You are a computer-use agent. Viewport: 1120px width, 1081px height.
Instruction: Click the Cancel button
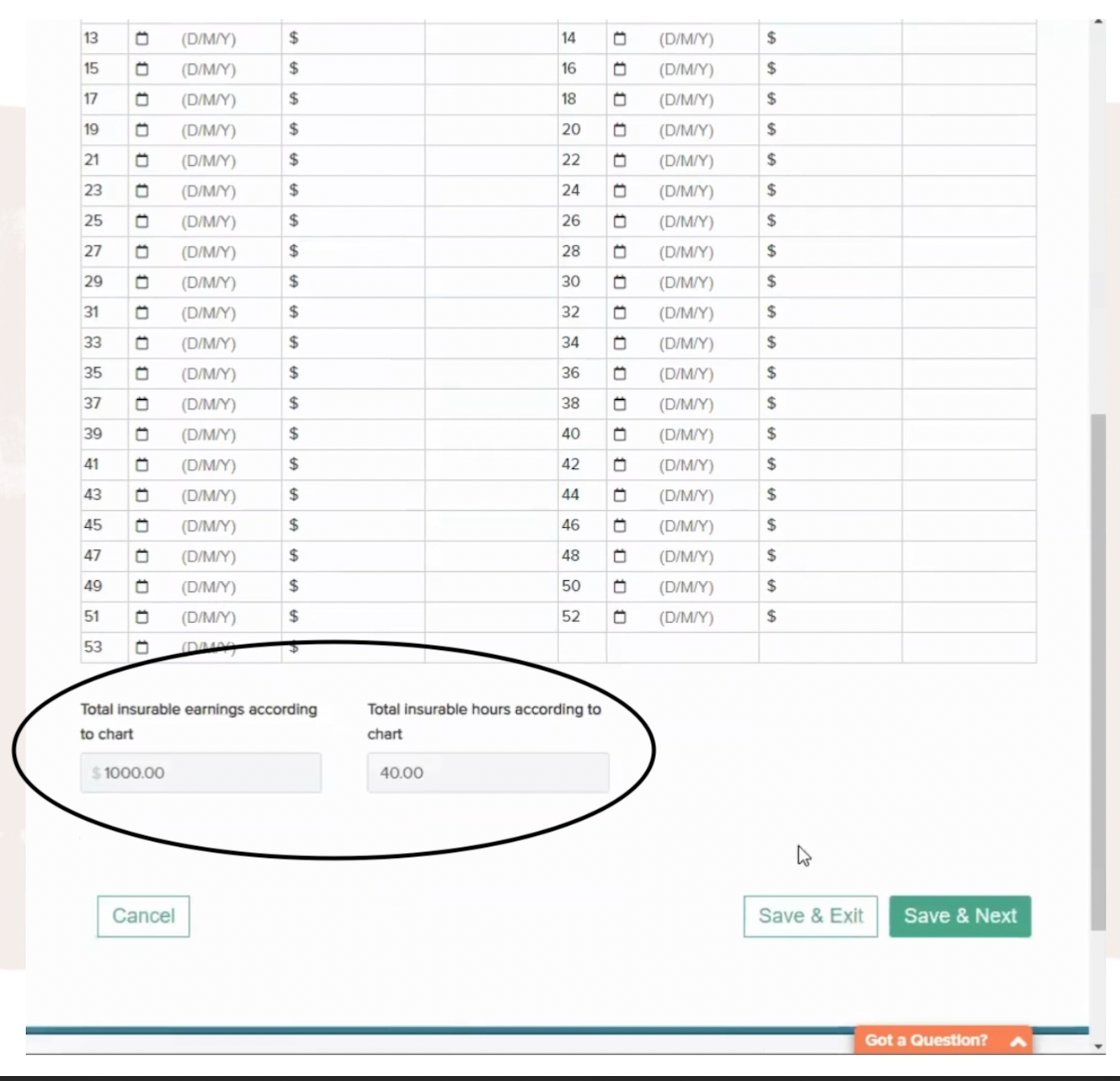point(143,916)
